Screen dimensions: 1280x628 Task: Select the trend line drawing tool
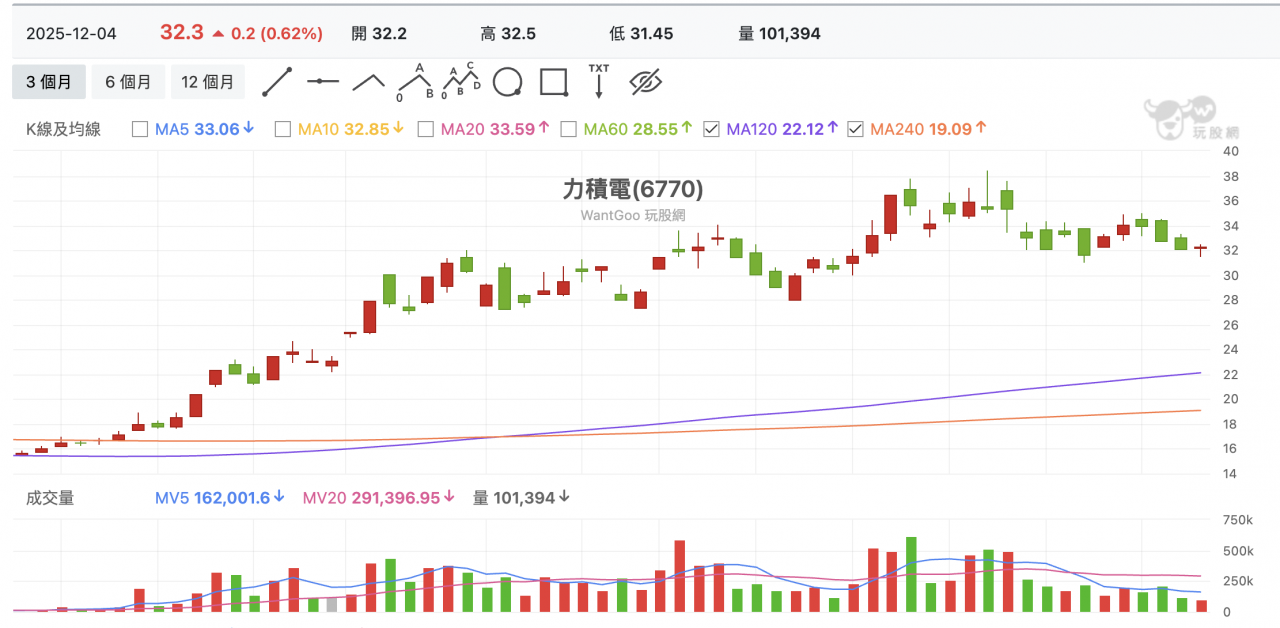click(x=278, y=82)
